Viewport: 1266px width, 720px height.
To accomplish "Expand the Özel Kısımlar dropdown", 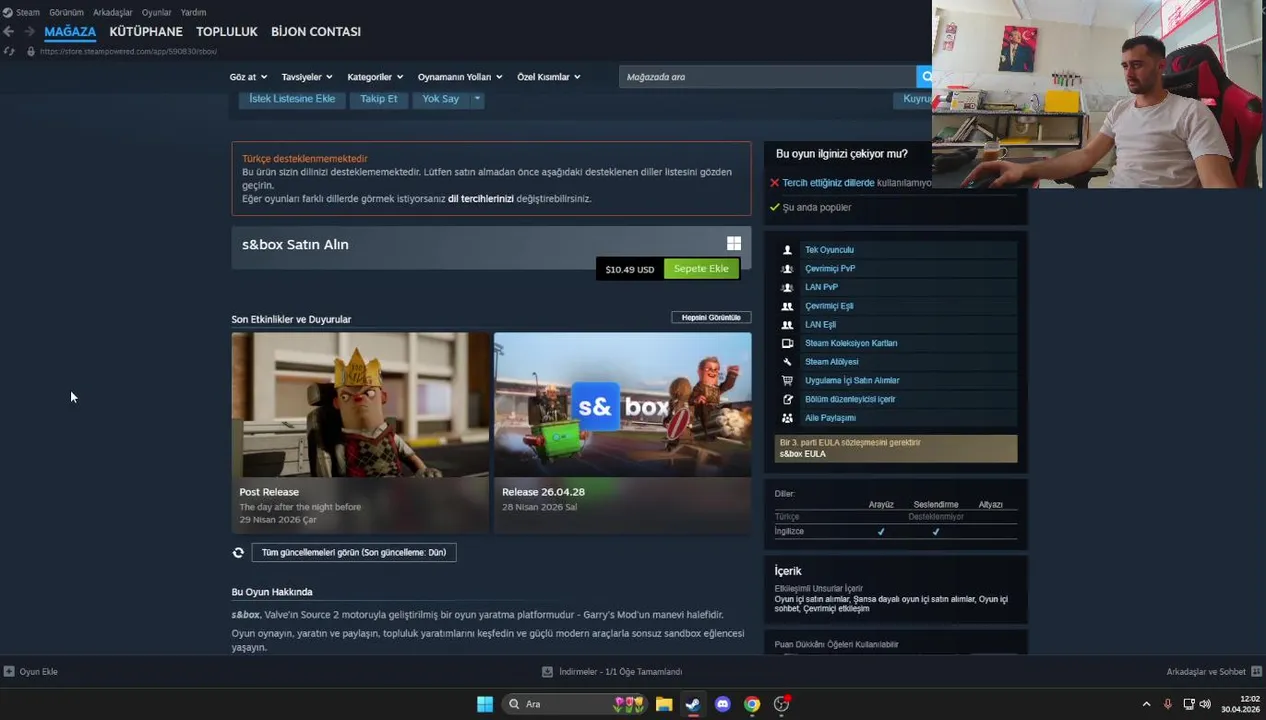I will click(x=549, y=77).
